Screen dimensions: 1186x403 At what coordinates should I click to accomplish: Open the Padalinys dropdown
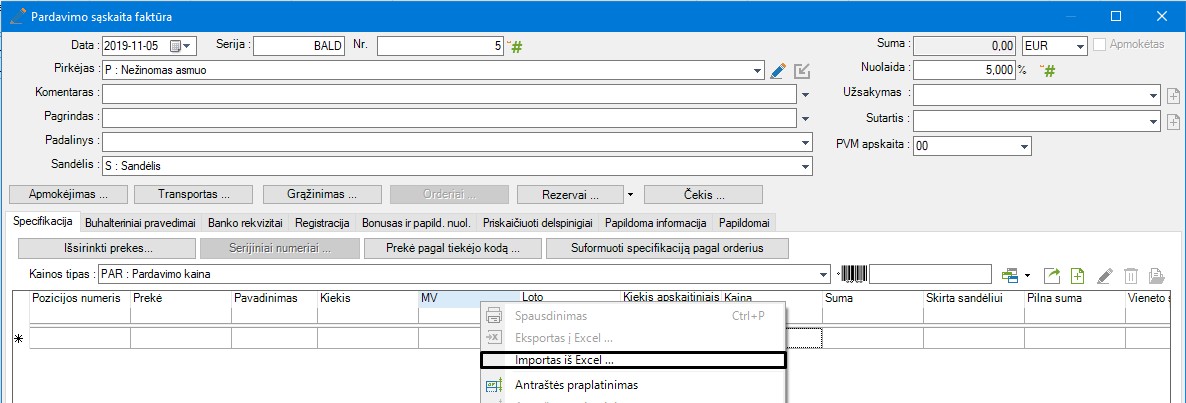click(806, 143)
